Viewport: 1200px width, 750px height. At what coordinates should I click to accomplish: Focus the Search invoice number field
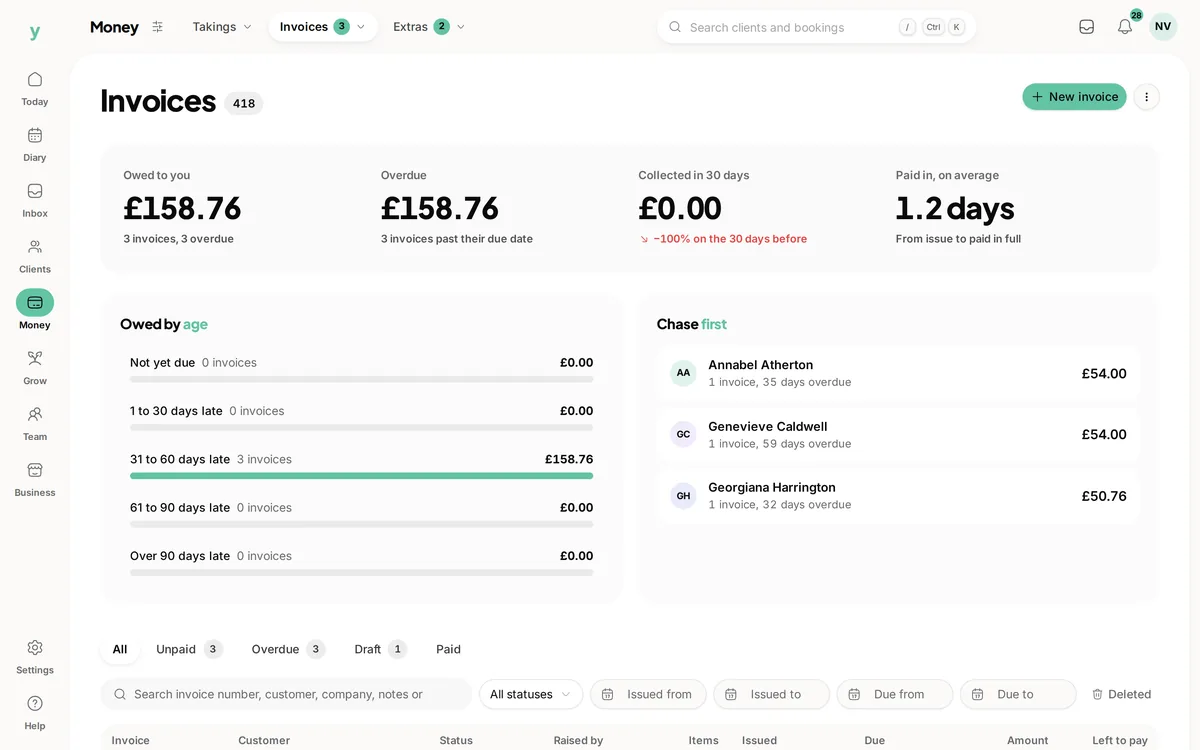285,694
